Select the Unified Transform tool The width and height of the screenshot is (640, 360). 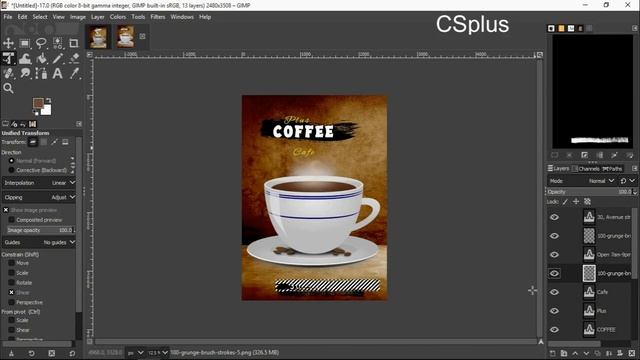coord(8,58)
